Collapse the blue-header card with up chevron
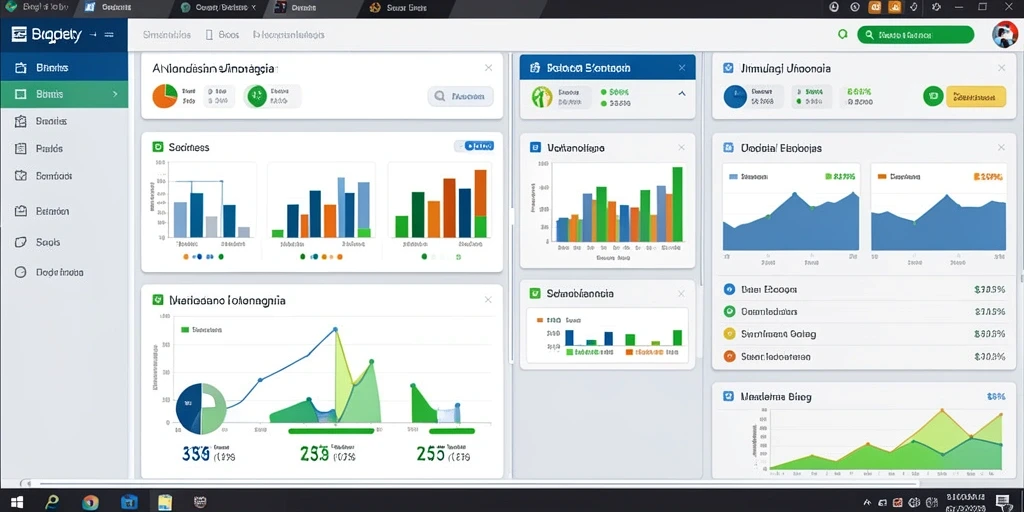The height and width of the screenshot is (512, 1024). (x=682, y=94)
